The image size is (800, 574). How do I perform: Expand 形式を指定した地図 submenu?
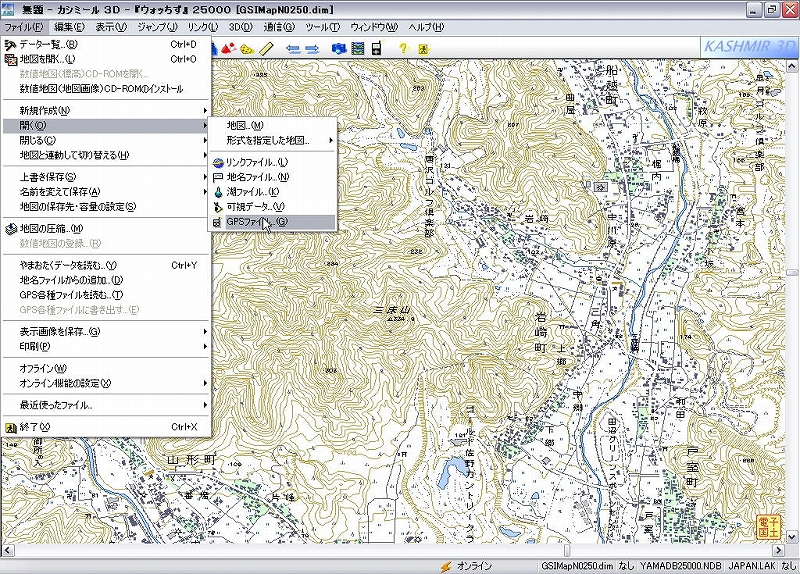point(272,140)
